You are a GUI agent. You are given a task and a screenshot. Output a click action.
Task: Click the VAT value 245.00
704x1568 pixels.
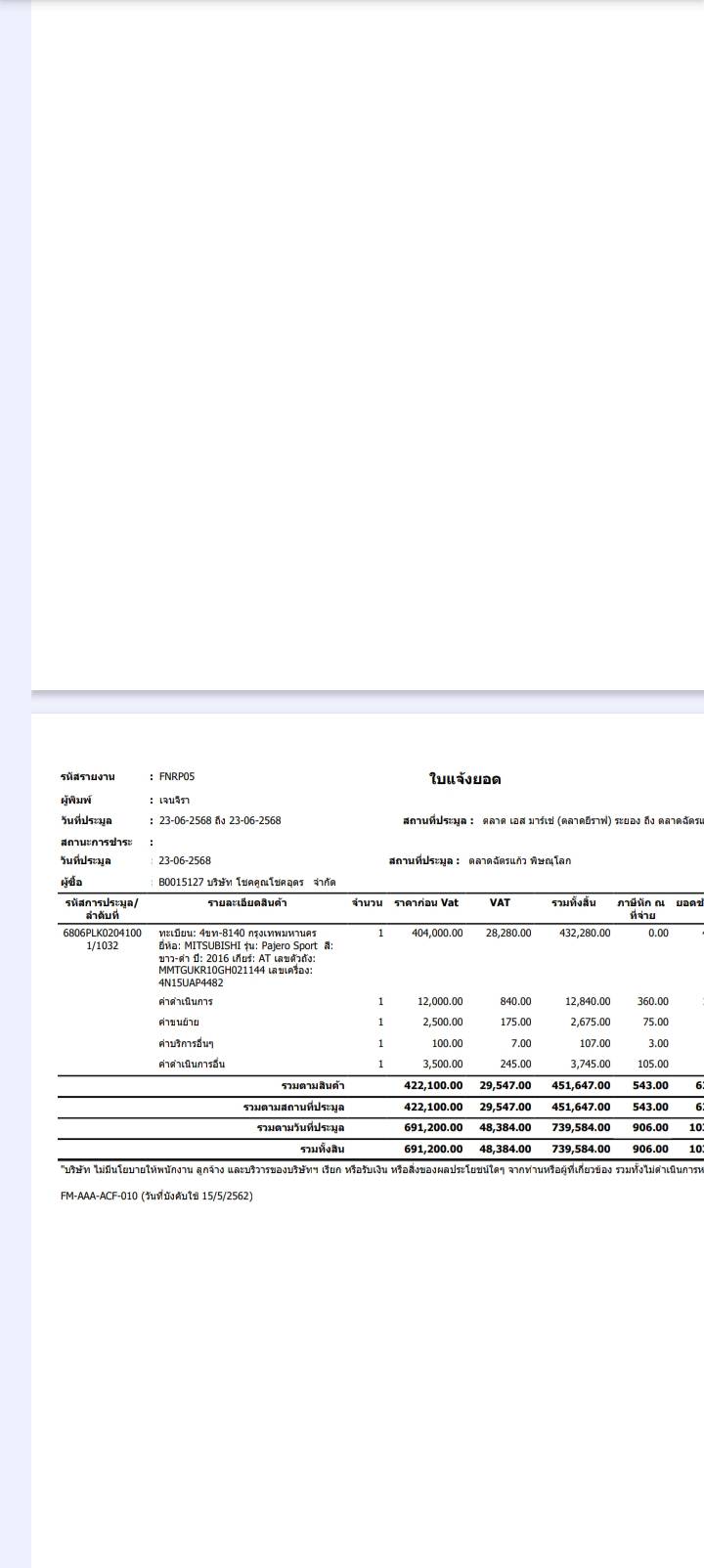(515, 1065)
